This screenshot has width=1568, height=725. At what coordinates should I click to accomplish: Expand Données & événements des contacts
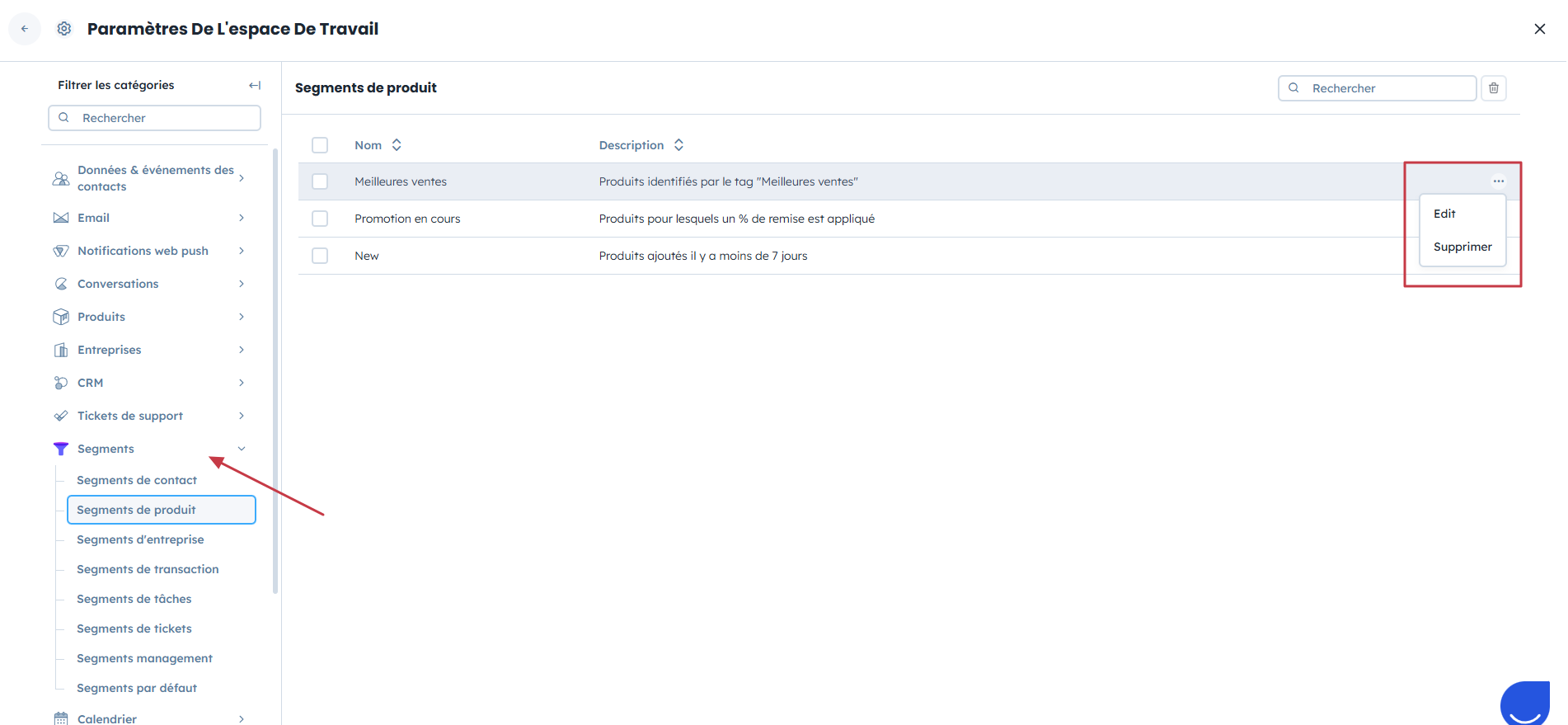point(242,178)
